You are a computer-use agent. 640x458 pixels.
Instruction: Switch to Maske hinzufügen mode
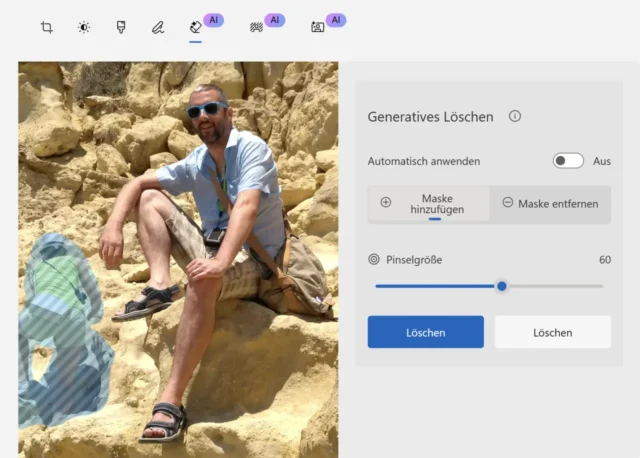429,204
